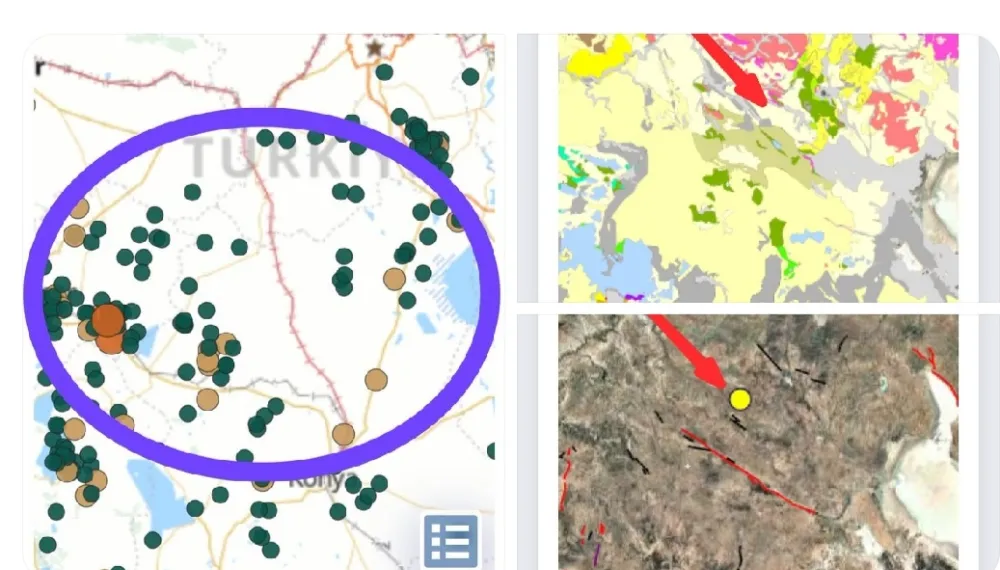Viewport: 1000px width, 570px height.
Task: Click red arrow on geological map
Action: point(732,68)
